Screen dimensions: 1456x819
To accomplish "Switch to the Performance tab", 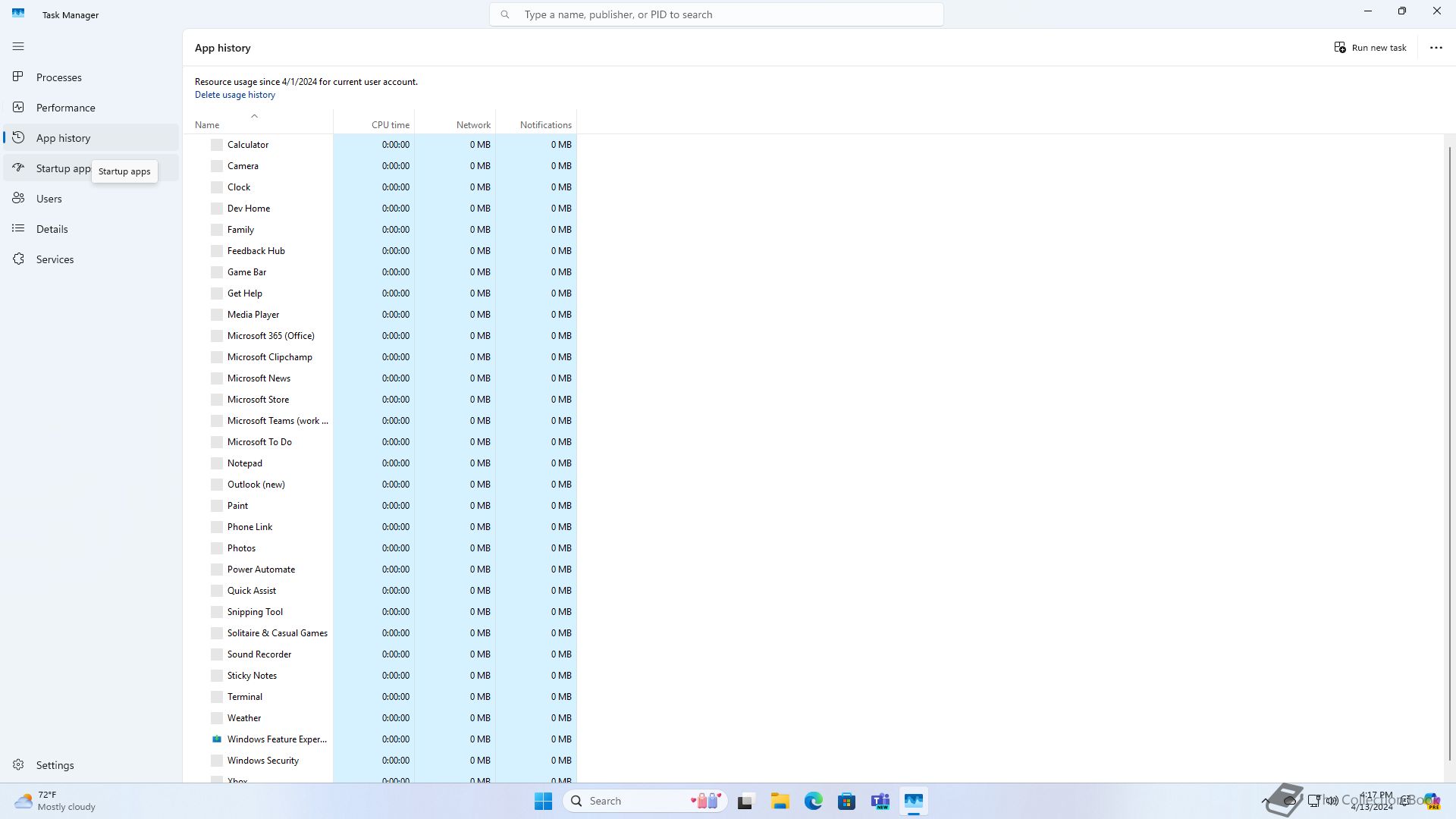I will coord(91,108).
